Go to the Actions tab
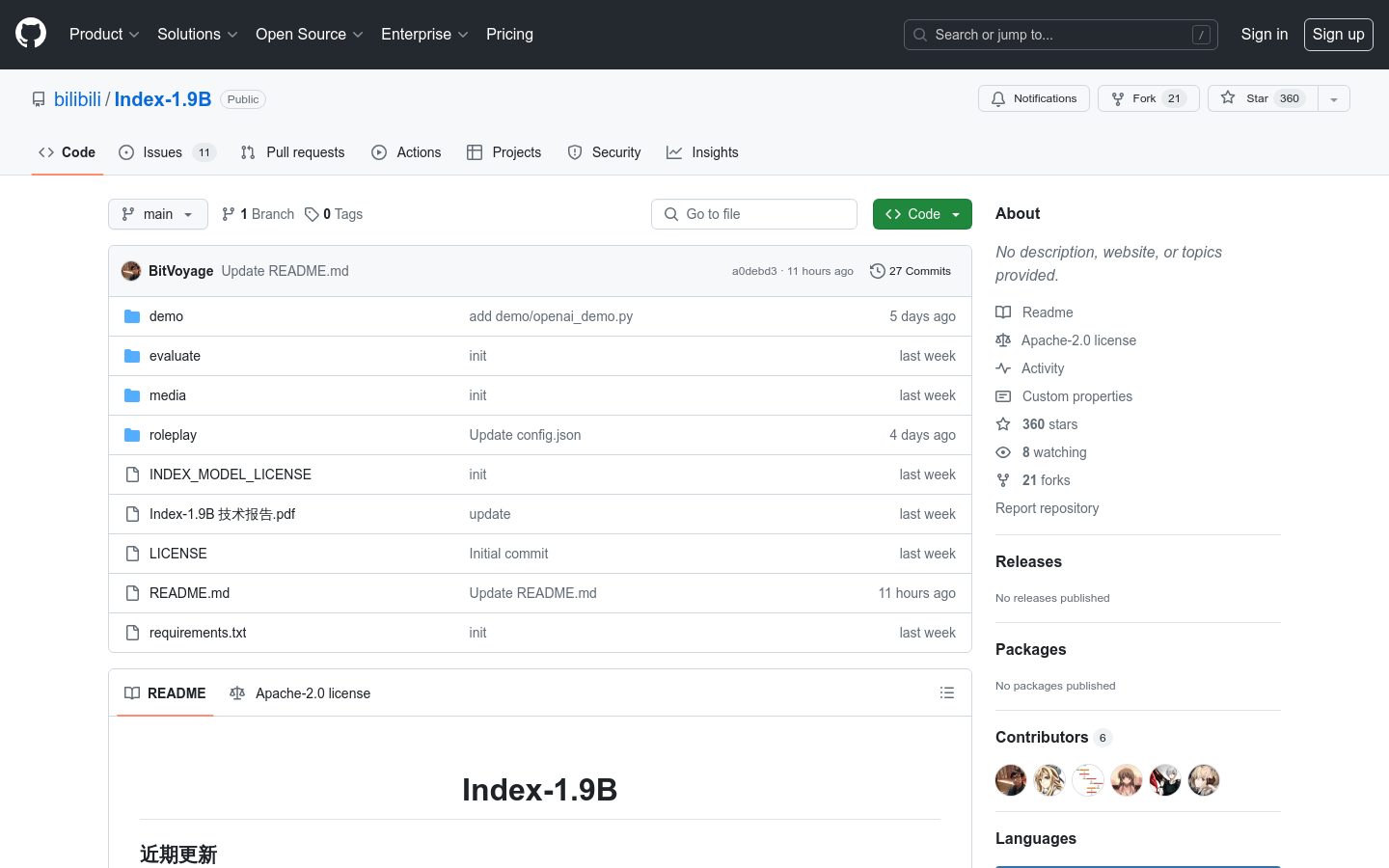1389x868 pixels. tap(406, 152)
